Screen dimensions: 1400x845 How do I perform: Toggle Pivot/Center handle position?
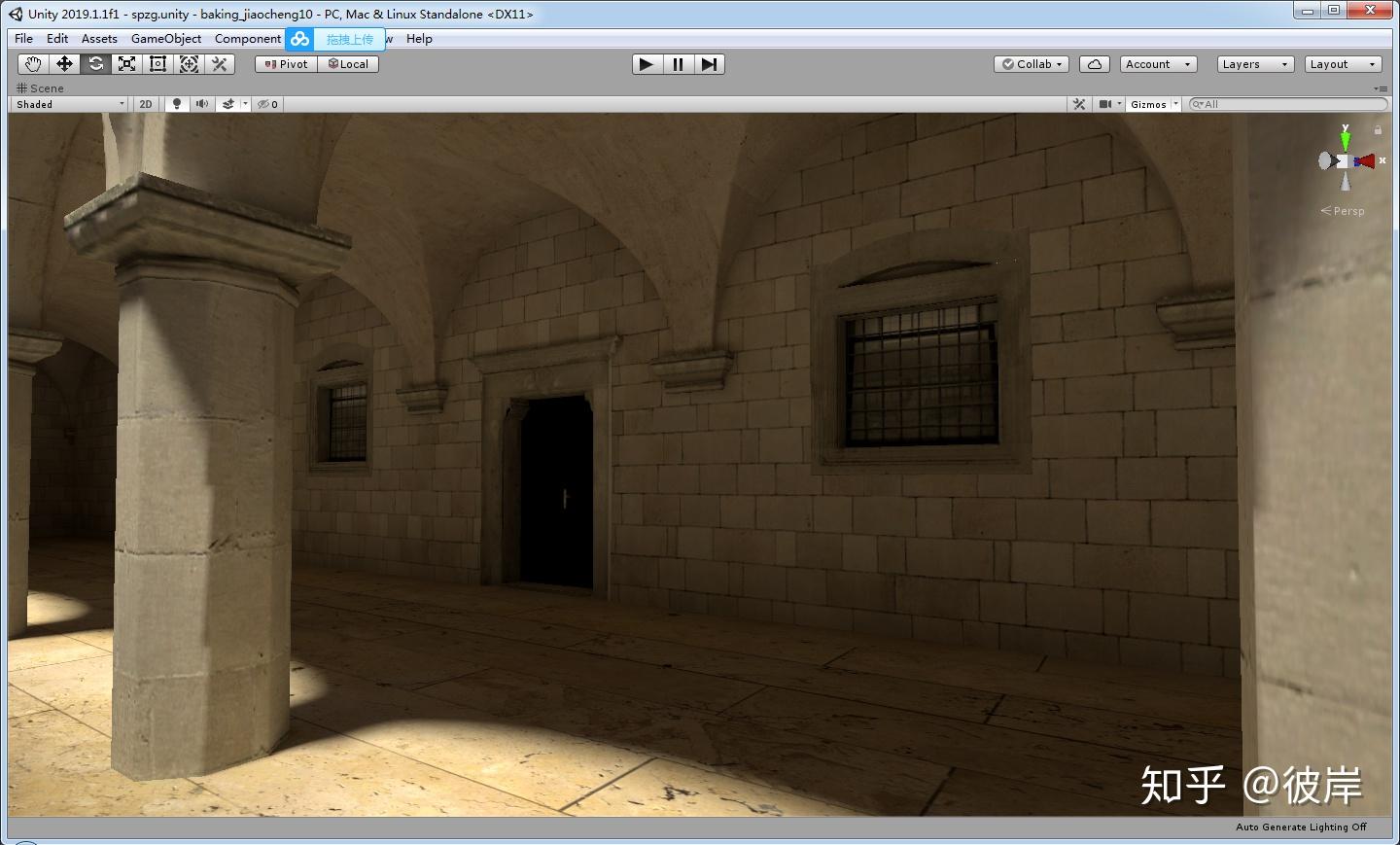click(286, 64)
